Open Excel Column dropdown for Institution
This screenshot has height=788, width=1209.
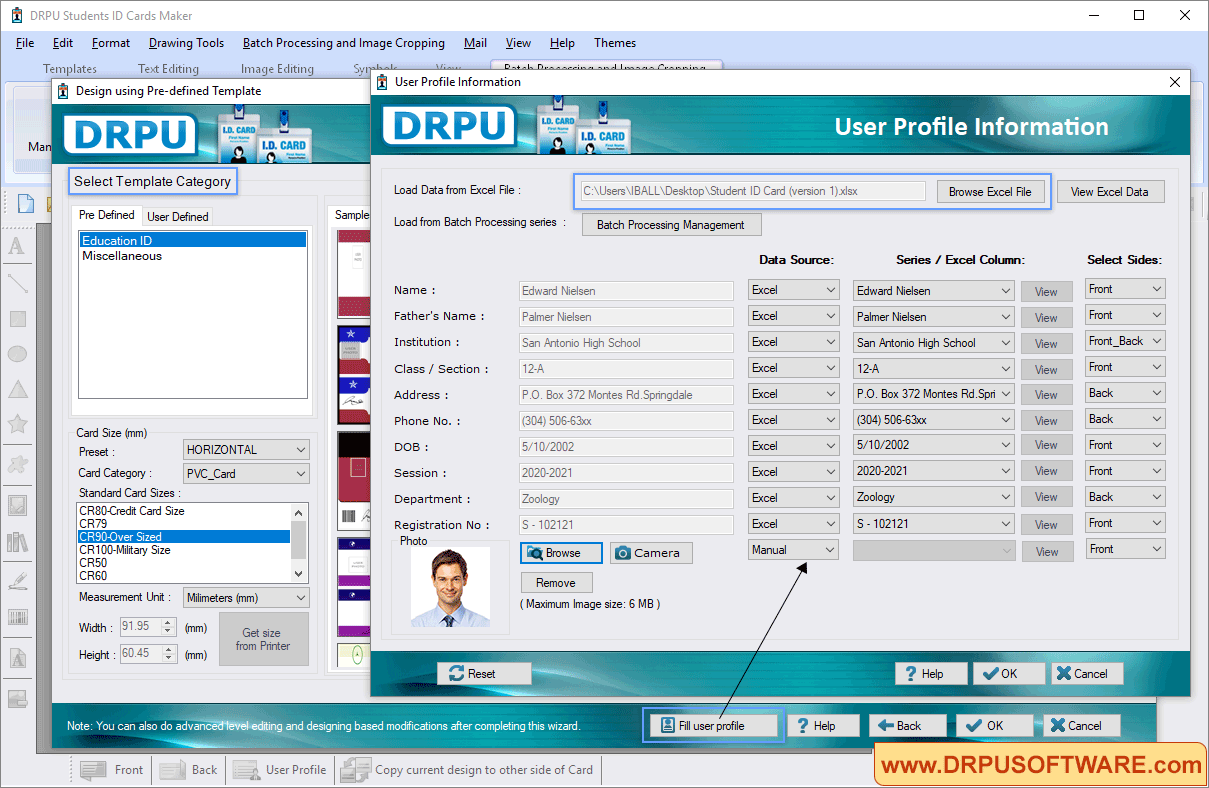point(934,343)
